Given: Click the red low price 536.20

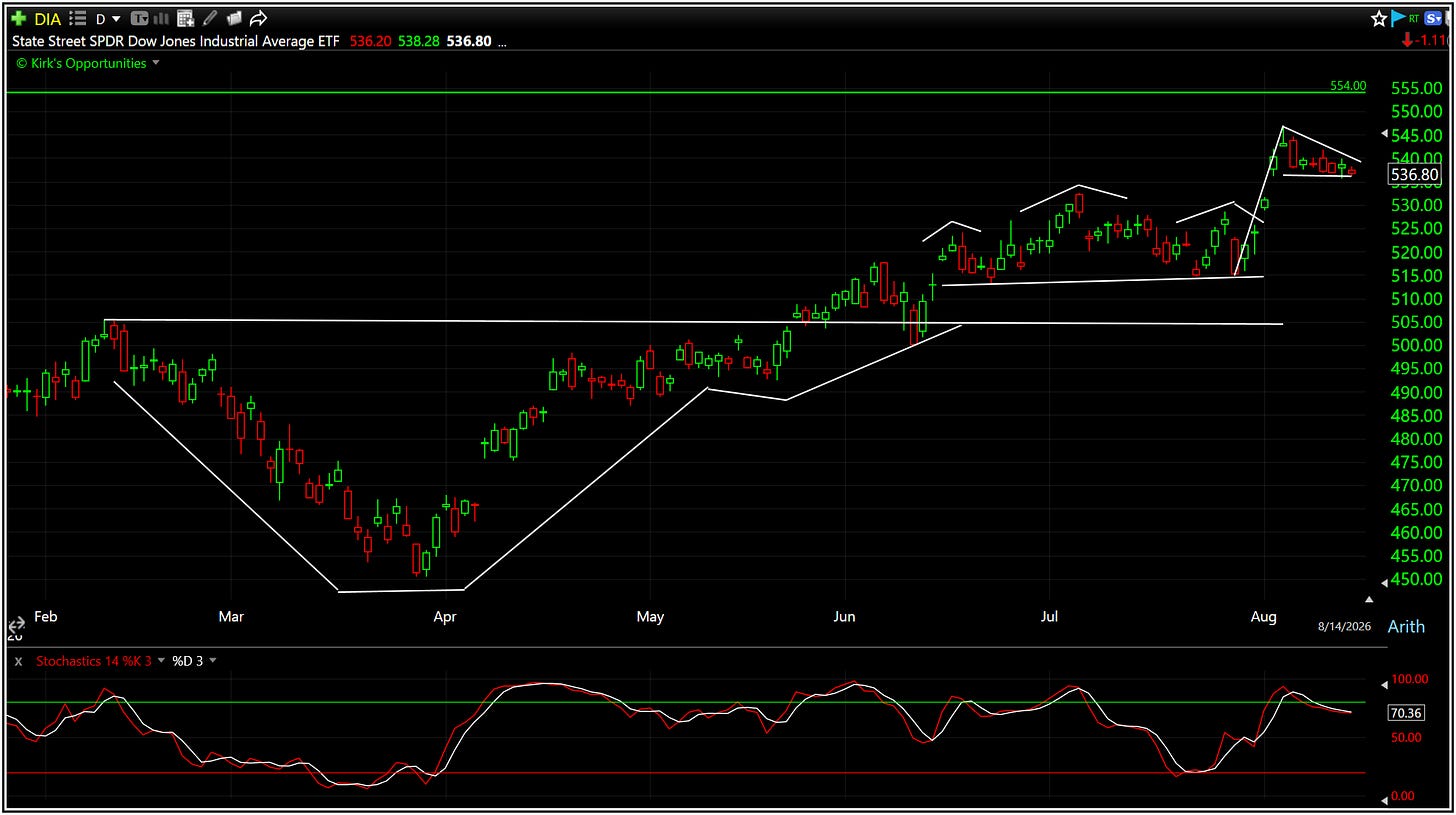Looking at the screenshot, I should click(369, 41).
